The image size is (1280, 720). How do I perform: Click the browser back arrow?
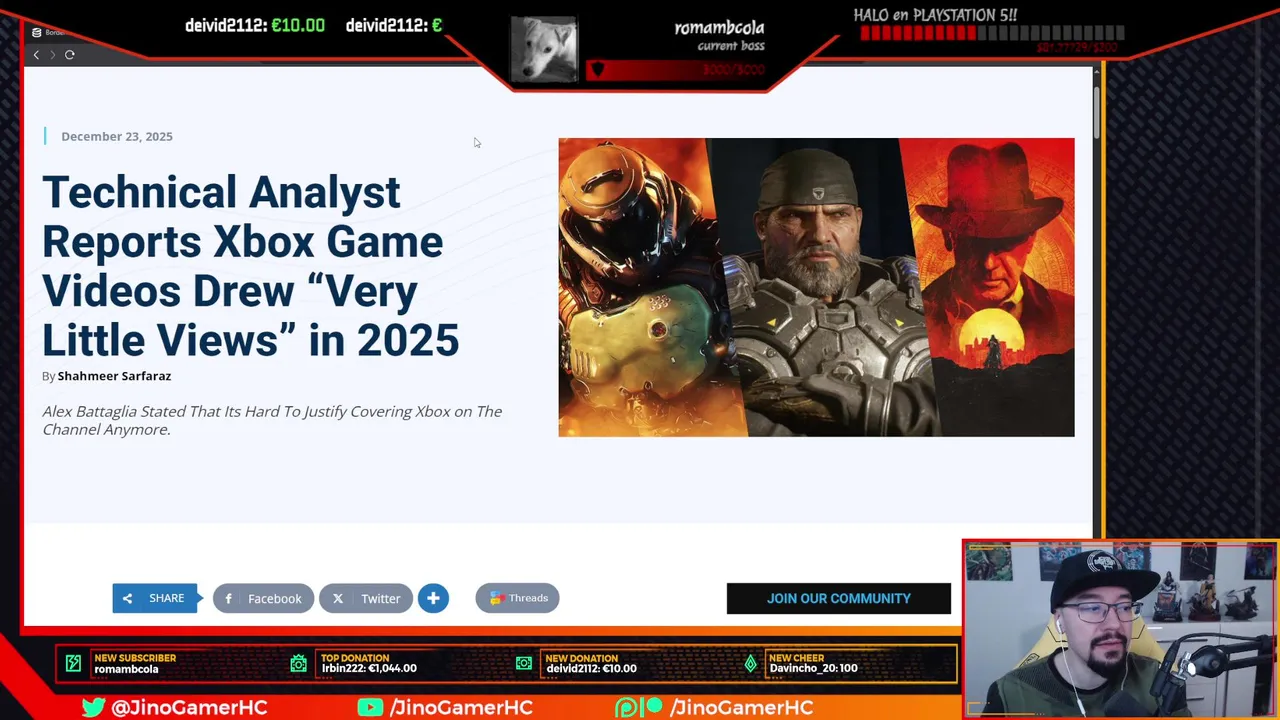[x=36, y=54]
